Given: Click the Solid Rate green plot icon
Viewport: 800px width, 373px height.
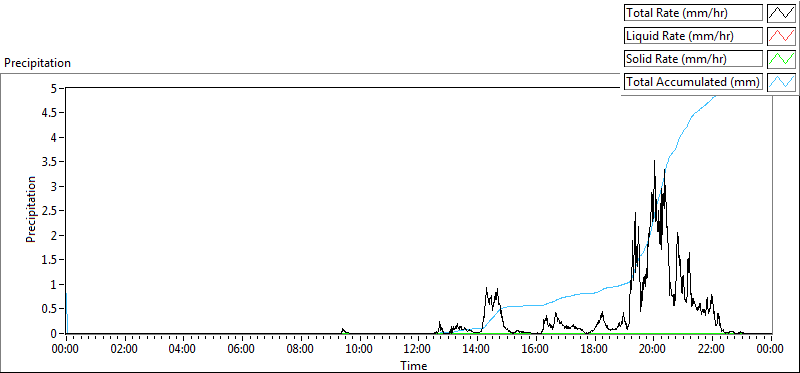Looking at the screenshot, I should (782, 59).
